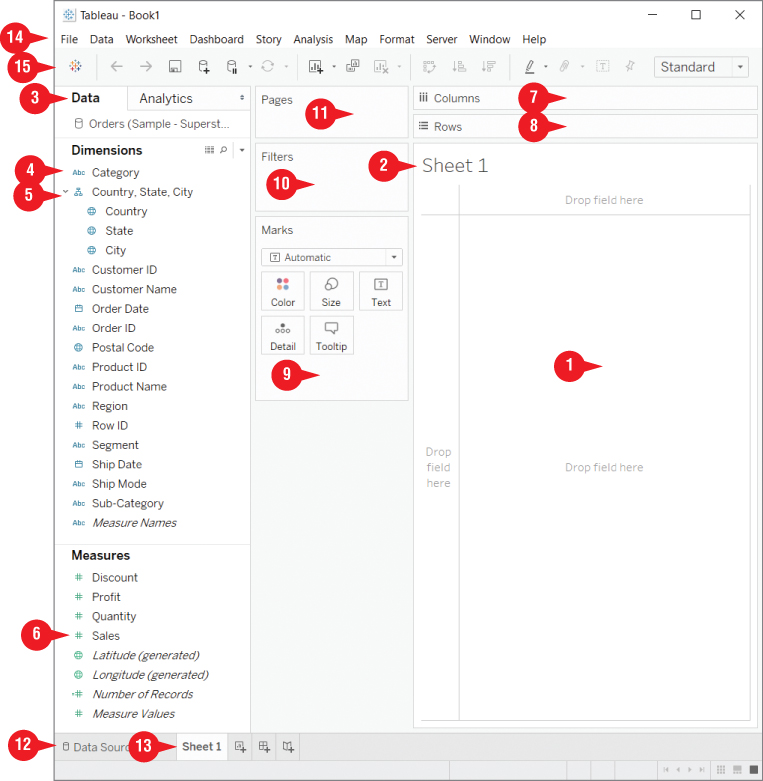Collapse the Country, State, City hierarchy

click(65, 192)
